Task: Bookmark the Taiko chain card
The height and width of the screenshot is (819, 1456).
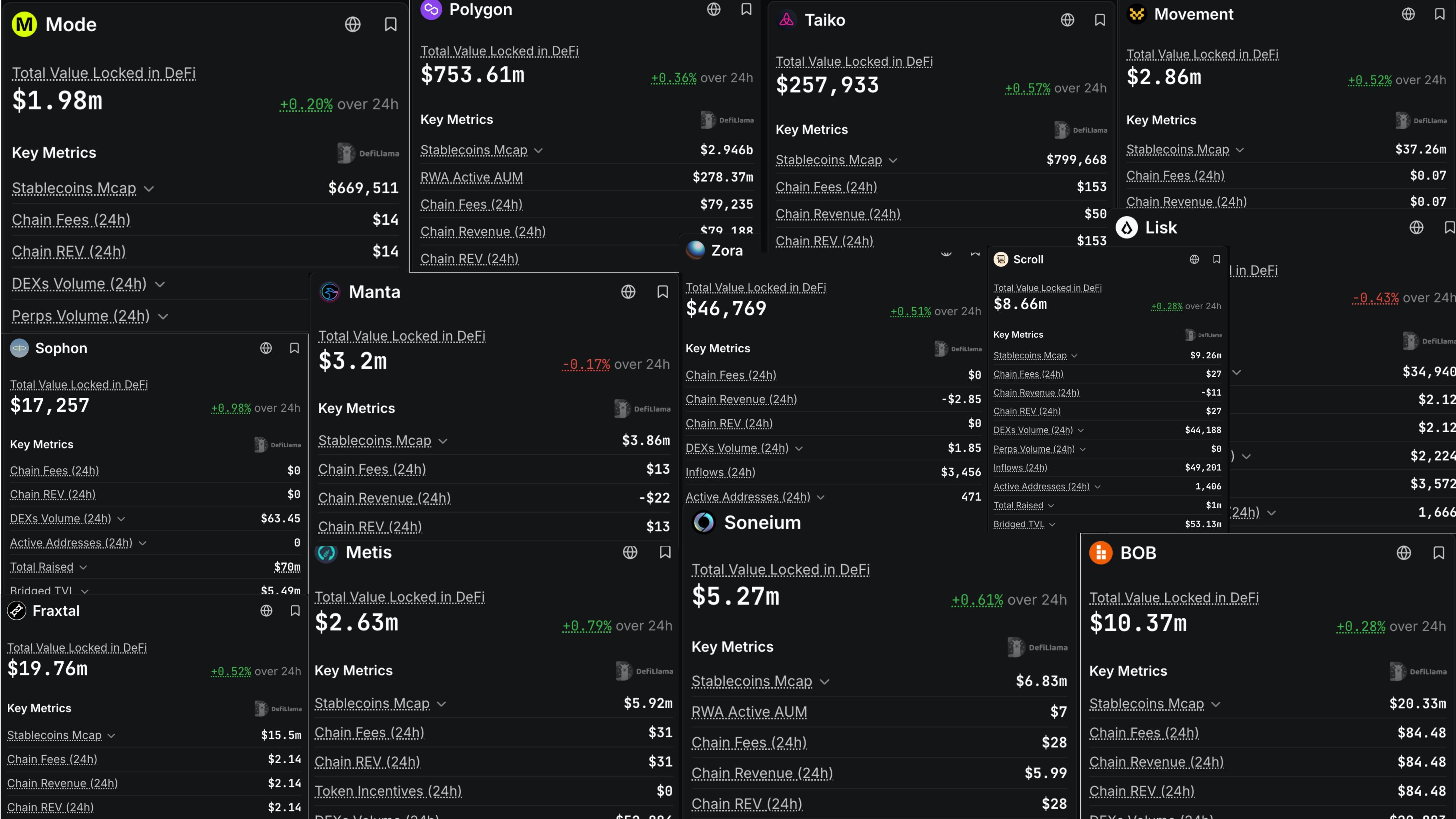Action: coord(1100,20)
